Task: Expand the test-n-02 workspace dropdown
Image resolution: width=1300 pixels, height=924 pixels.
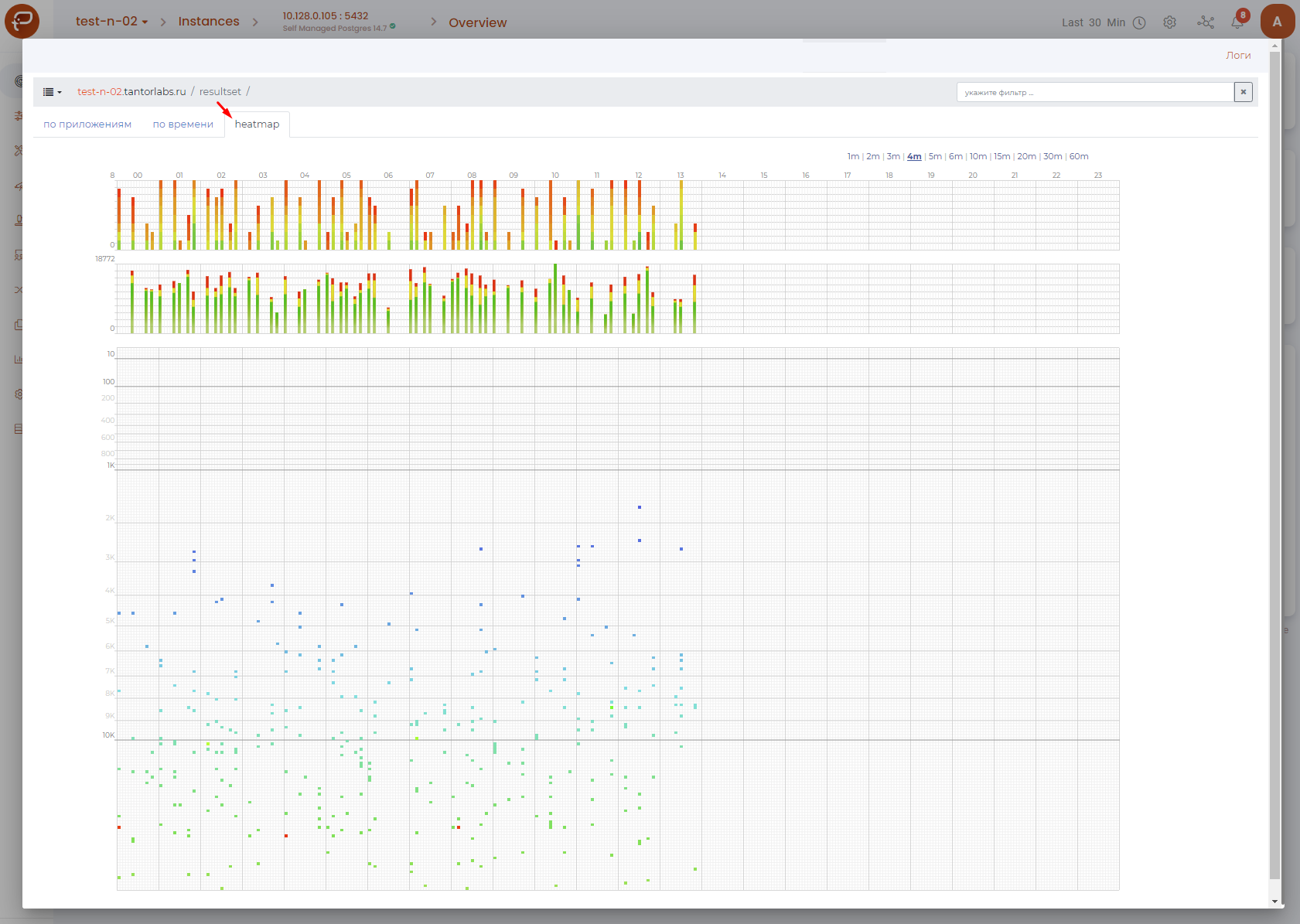Action: [x=111, y=22]
